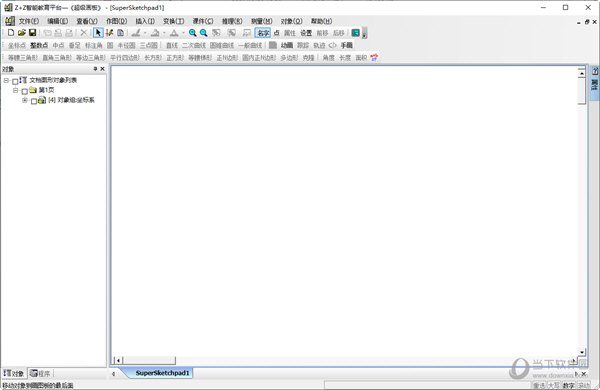
Task: Click the zoom out magnifier icon
Action: click(x=204, y=33)
